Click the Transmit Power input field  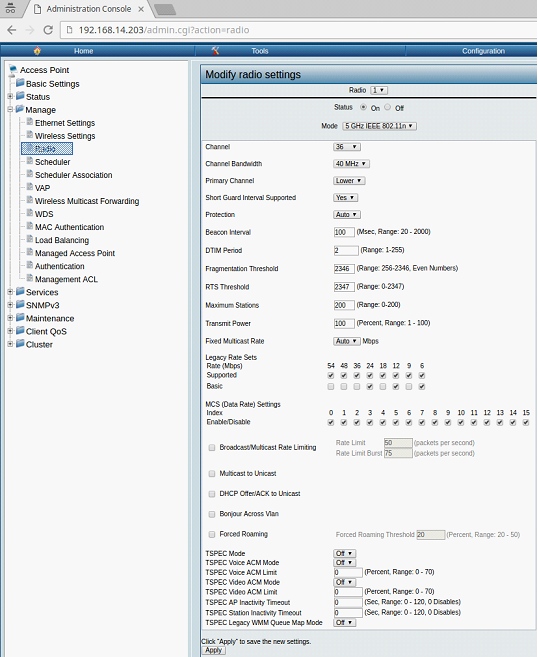click(x=344, y=323)
